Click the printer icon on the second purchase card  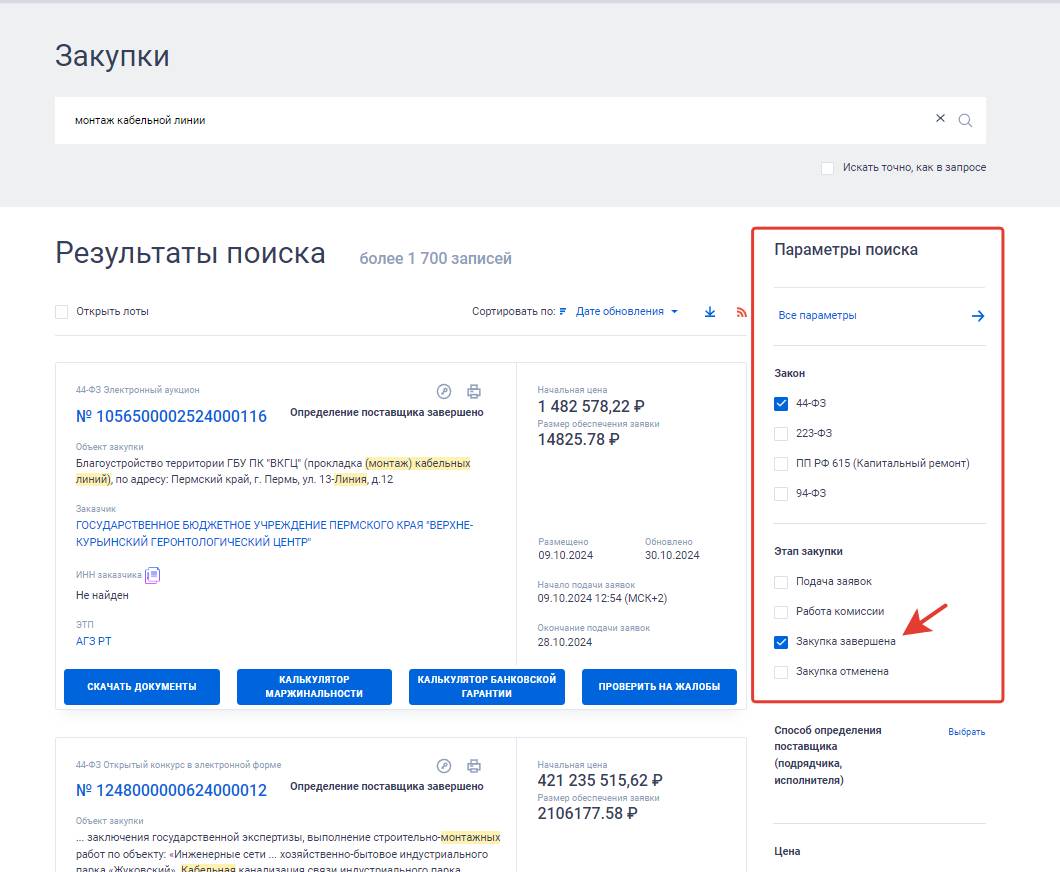point(474,763)
